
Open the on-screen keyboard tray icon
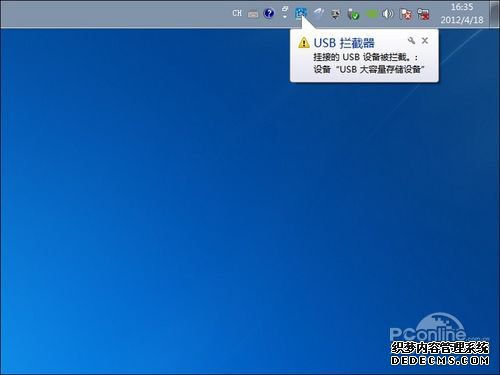click(253, 14)
